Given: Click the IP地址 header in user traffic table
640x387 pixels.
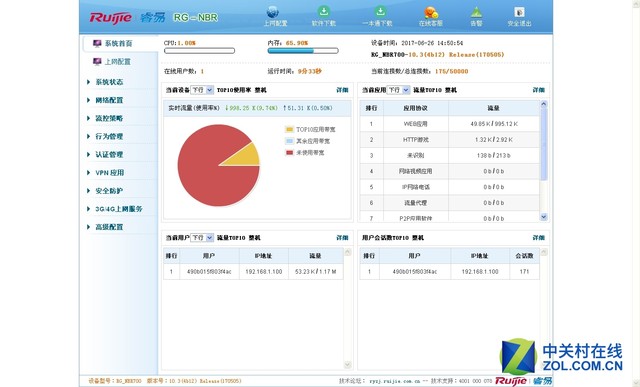Looking at the screenshot, I should (264, 256).
